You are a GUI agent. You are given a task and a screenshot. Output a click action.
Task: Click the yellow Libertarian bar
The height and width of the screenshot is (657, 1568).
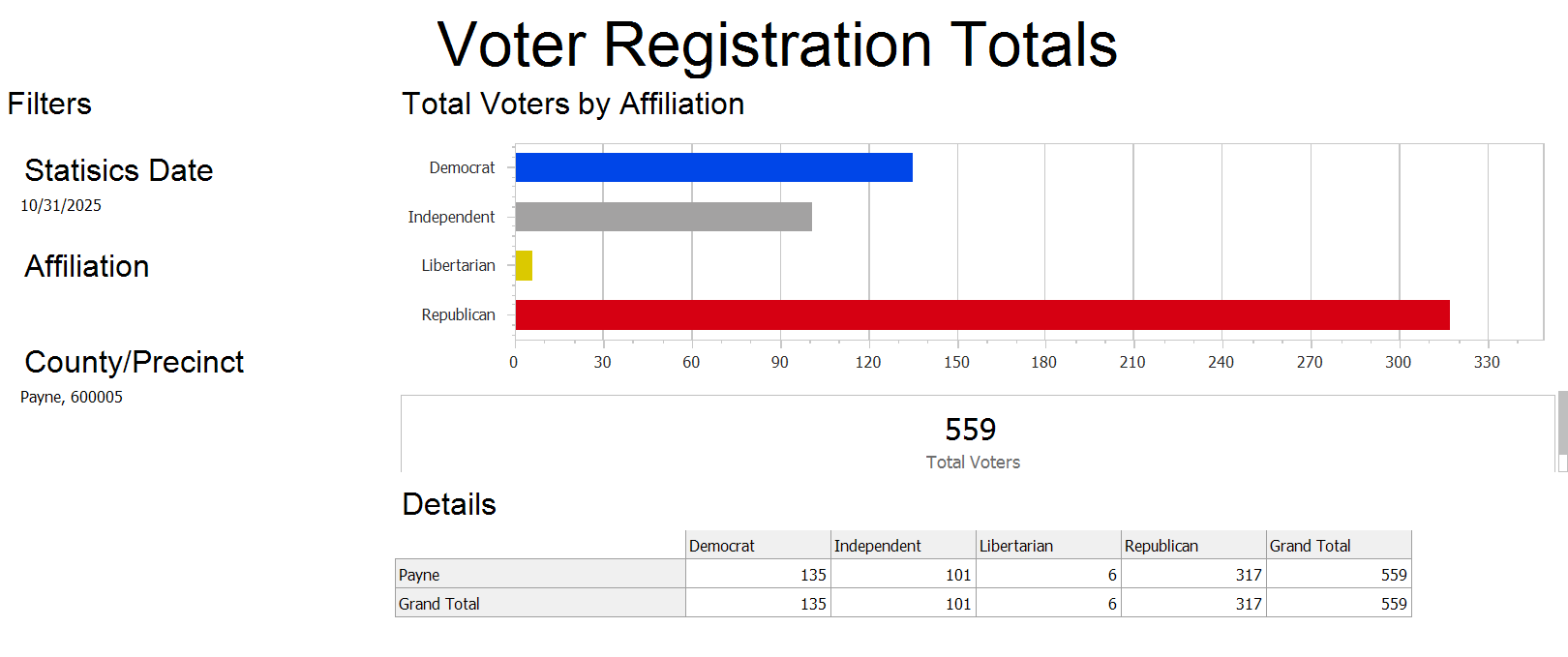tap(524, 265)
